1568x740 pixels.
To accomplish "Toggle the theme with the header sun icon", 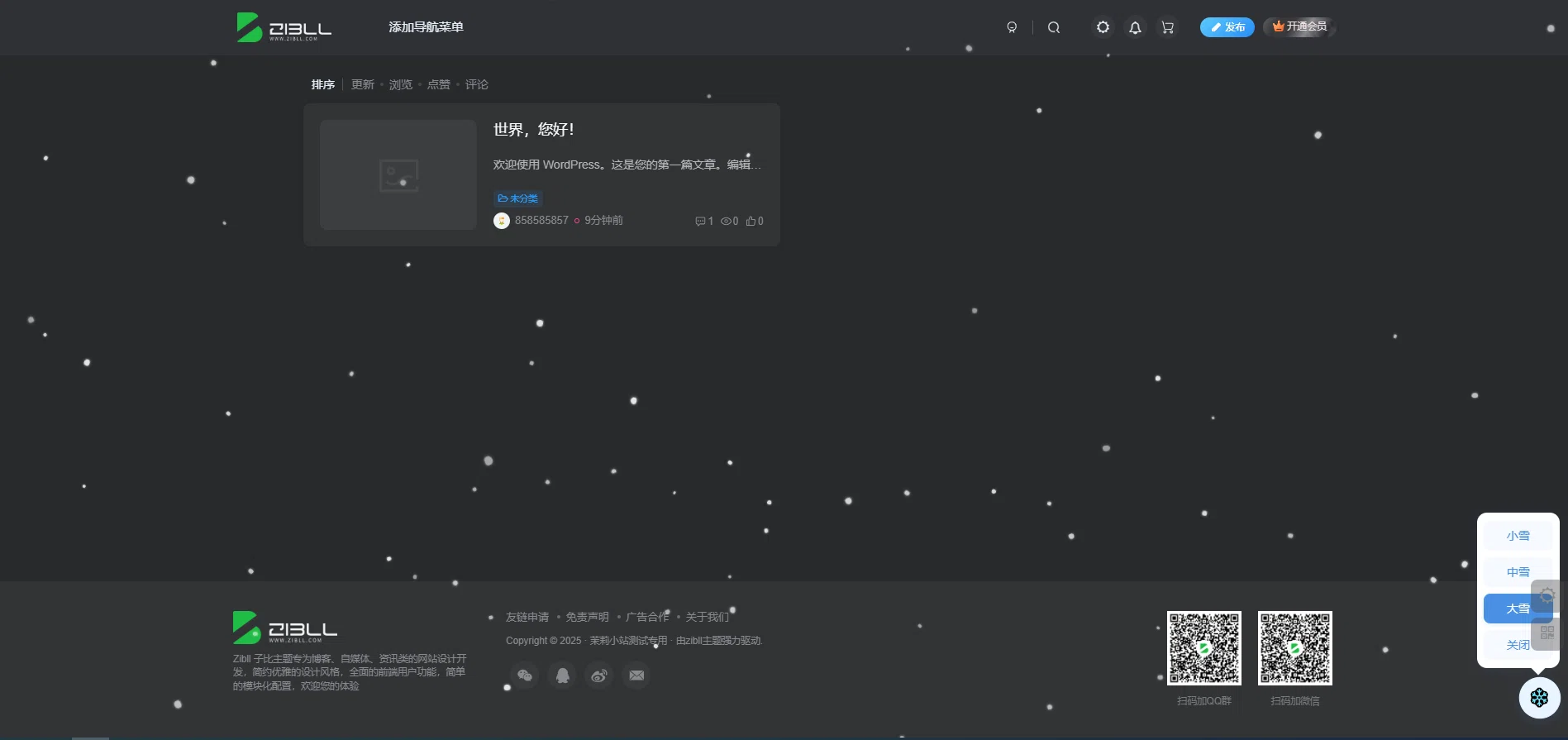I will pyautogui.click(x=1103, y=27).
